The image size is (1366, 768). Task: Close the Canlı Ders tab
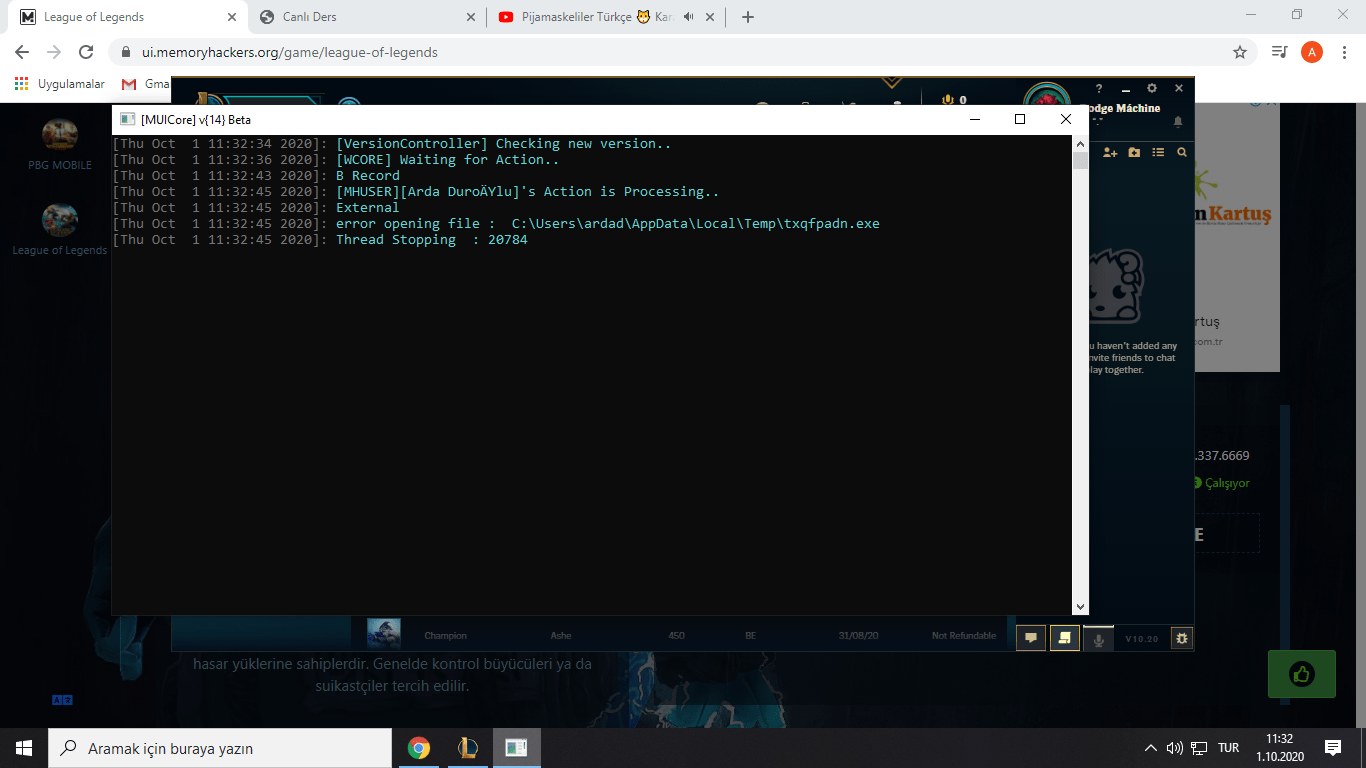pos(472,17)
